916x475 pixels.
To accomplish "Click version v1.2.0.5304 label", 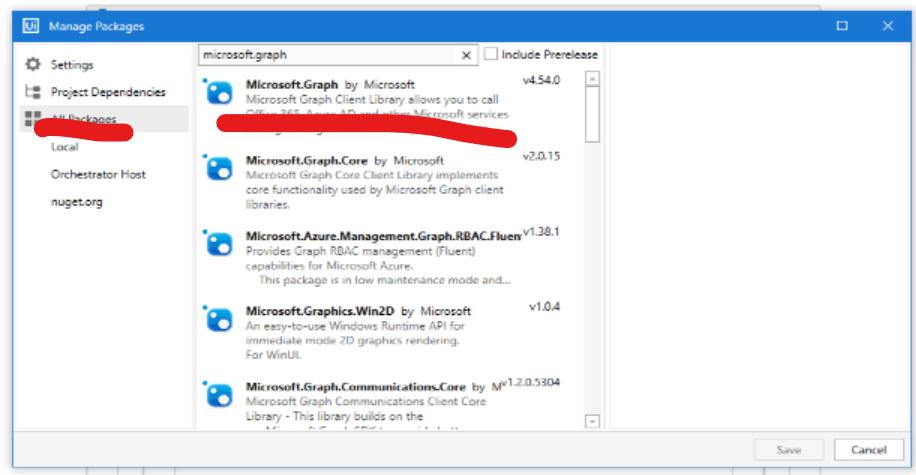I will click(530, 383).
